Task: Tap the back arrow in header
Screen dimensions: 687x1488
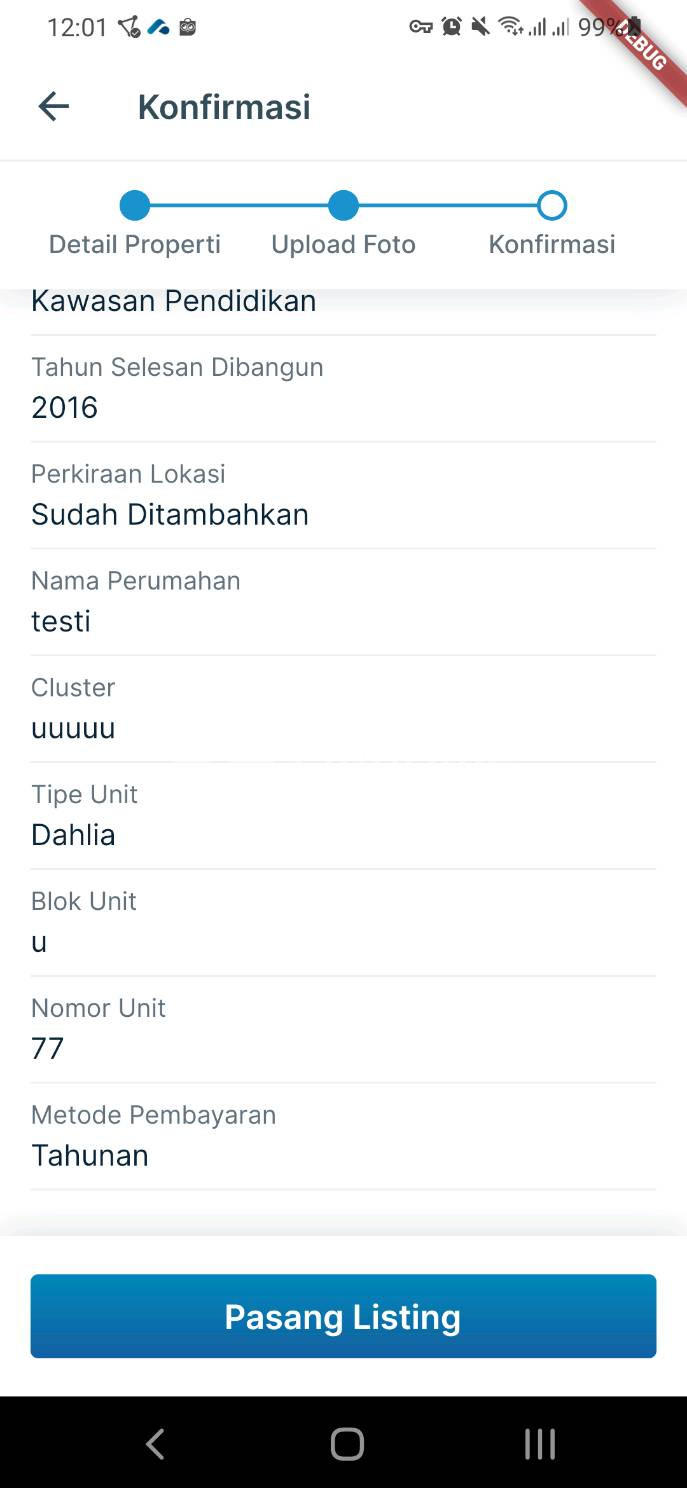Action: tap(54, 106)
